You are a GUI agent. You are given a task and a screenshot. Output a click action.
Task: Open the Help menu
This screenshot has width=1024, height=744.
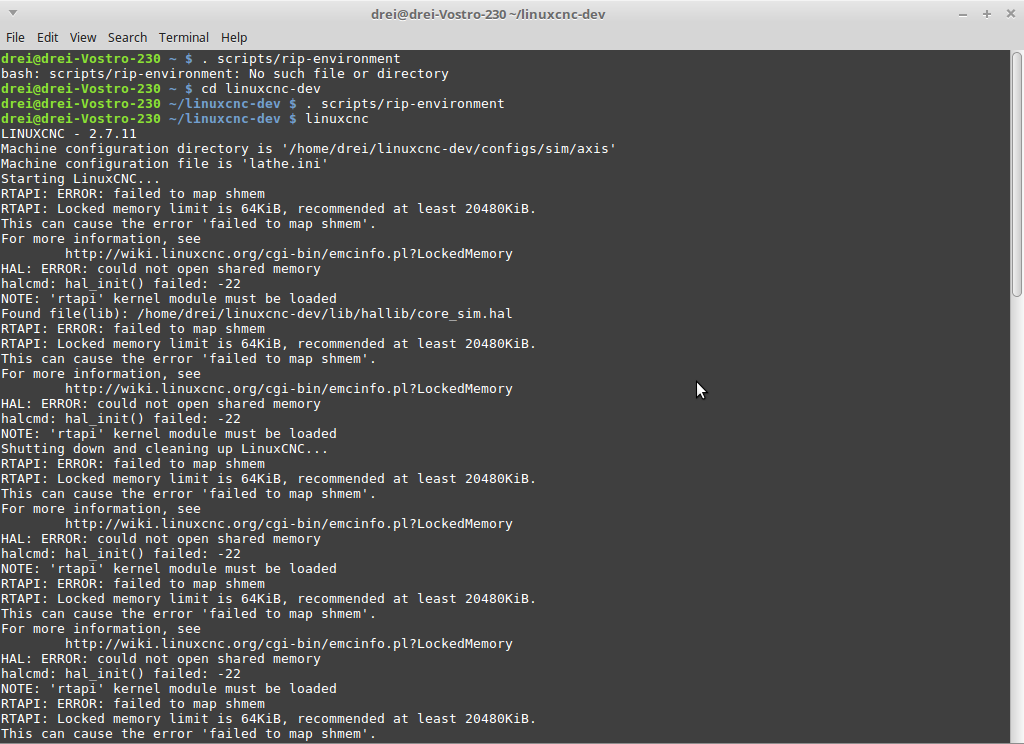coord(234,37)
